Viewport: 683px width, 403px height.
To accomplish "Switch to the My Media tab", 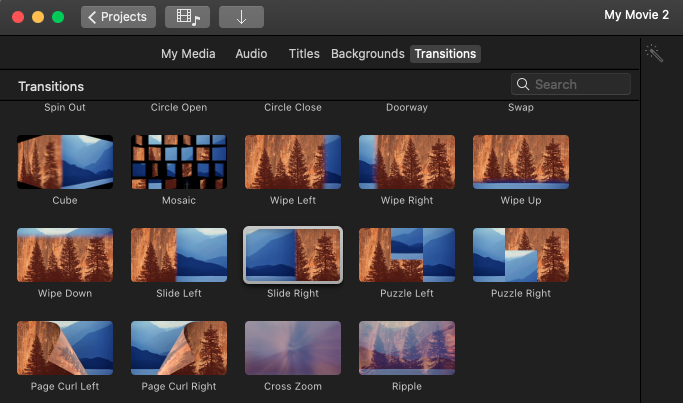I will pyautogui.click(x=188, y=54).
